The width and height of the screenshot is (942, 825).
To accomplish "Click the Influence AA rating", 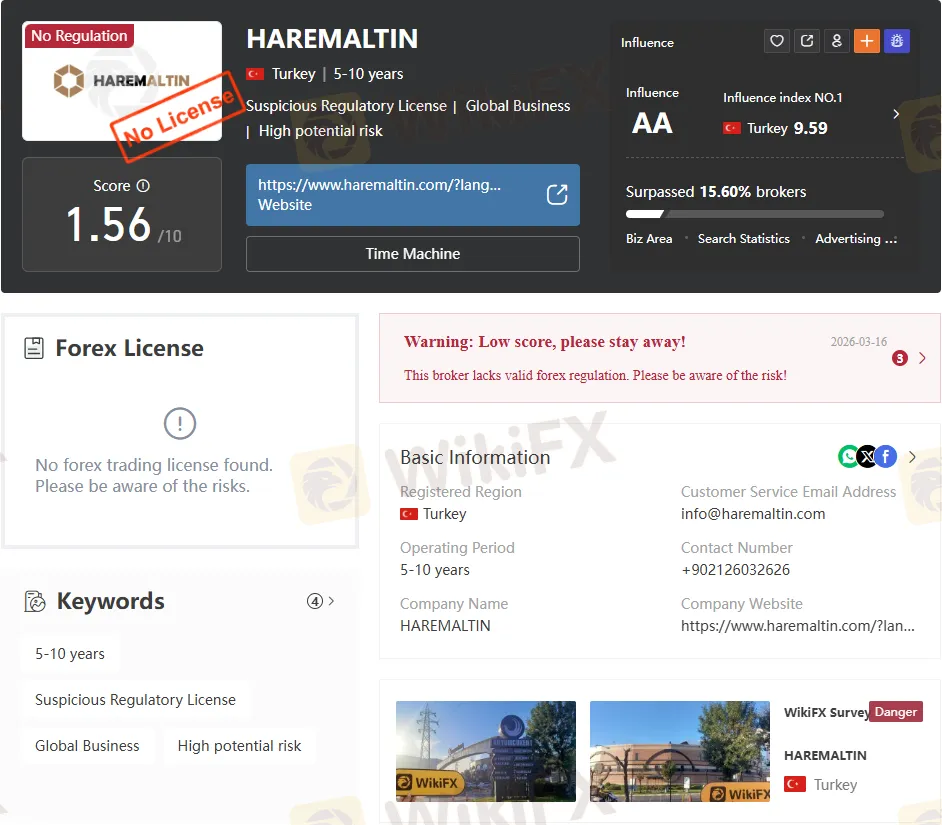I will 652,123.
